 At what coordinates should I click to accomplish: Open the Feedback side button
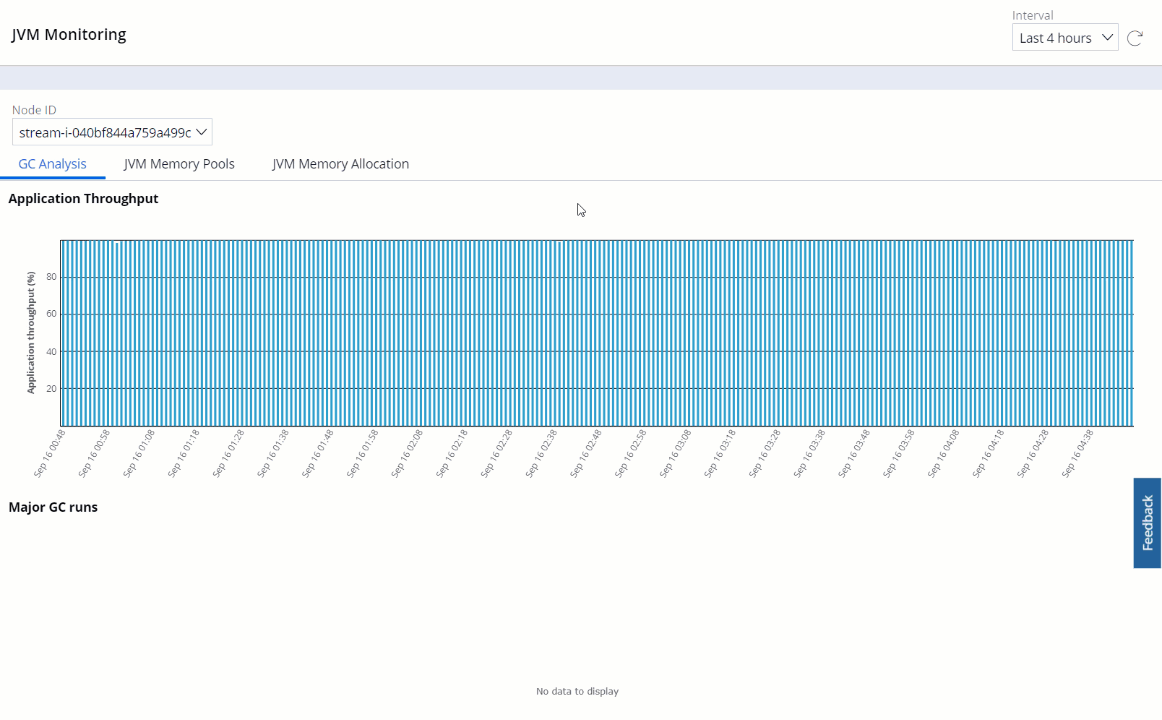(1147, 523)
